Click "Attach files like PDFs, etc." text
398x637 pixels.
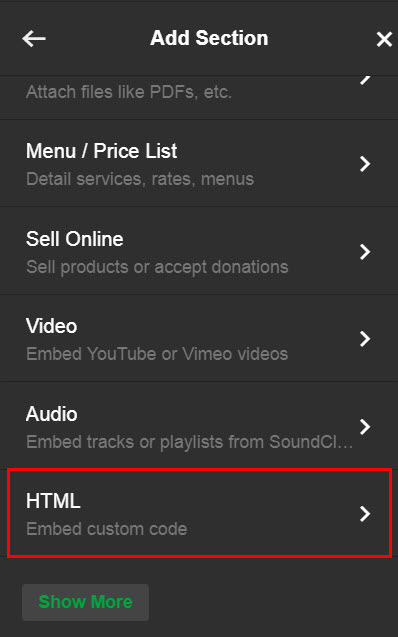[129, 92]
